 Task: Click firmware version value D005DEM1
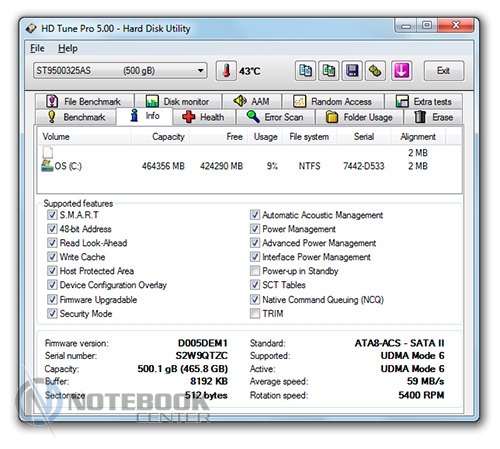(x=203, y=343)
